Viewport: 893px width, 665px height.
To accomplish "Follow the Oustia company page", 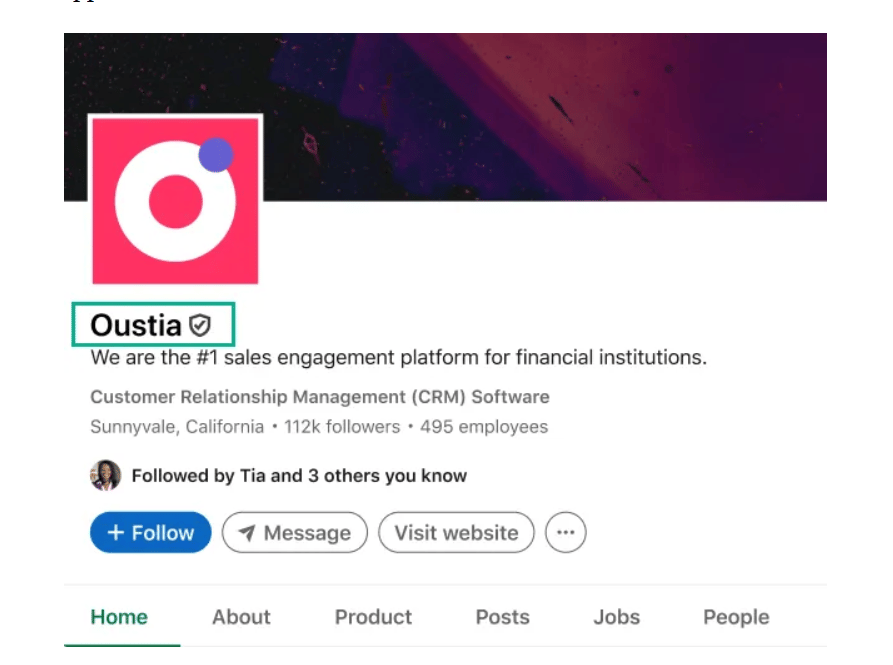I will pos(150,532).
